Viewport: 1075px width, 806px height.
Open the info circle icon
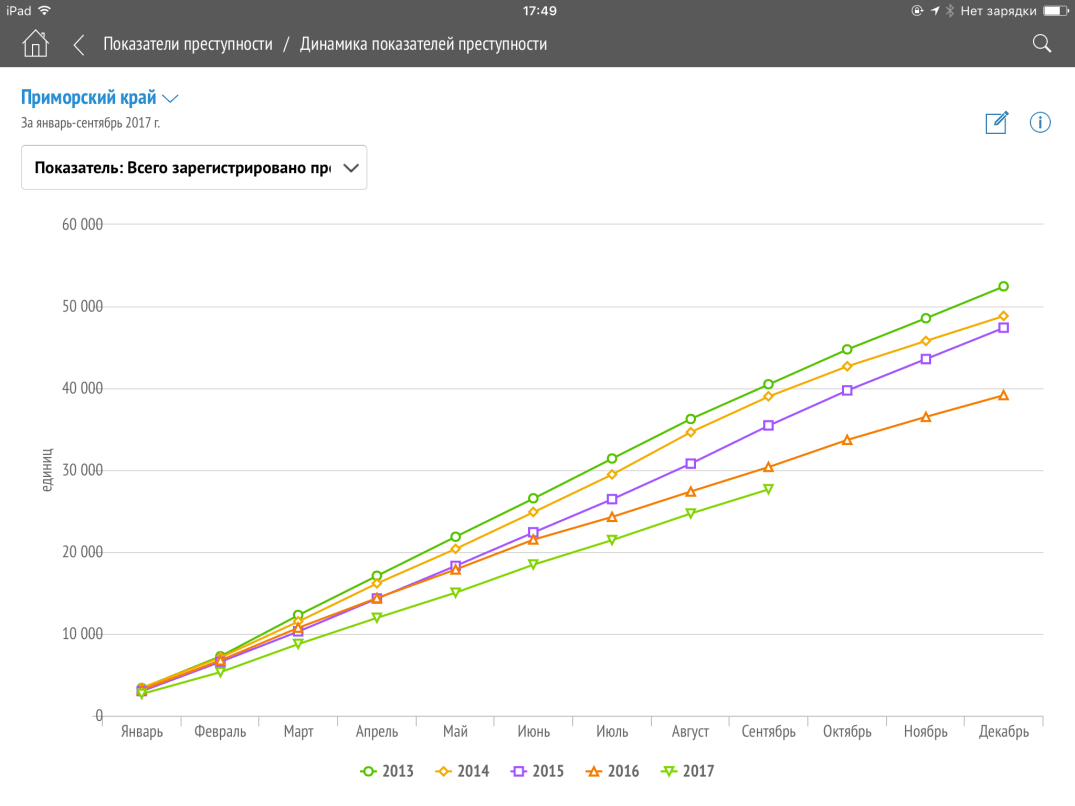pos(1040,122)
